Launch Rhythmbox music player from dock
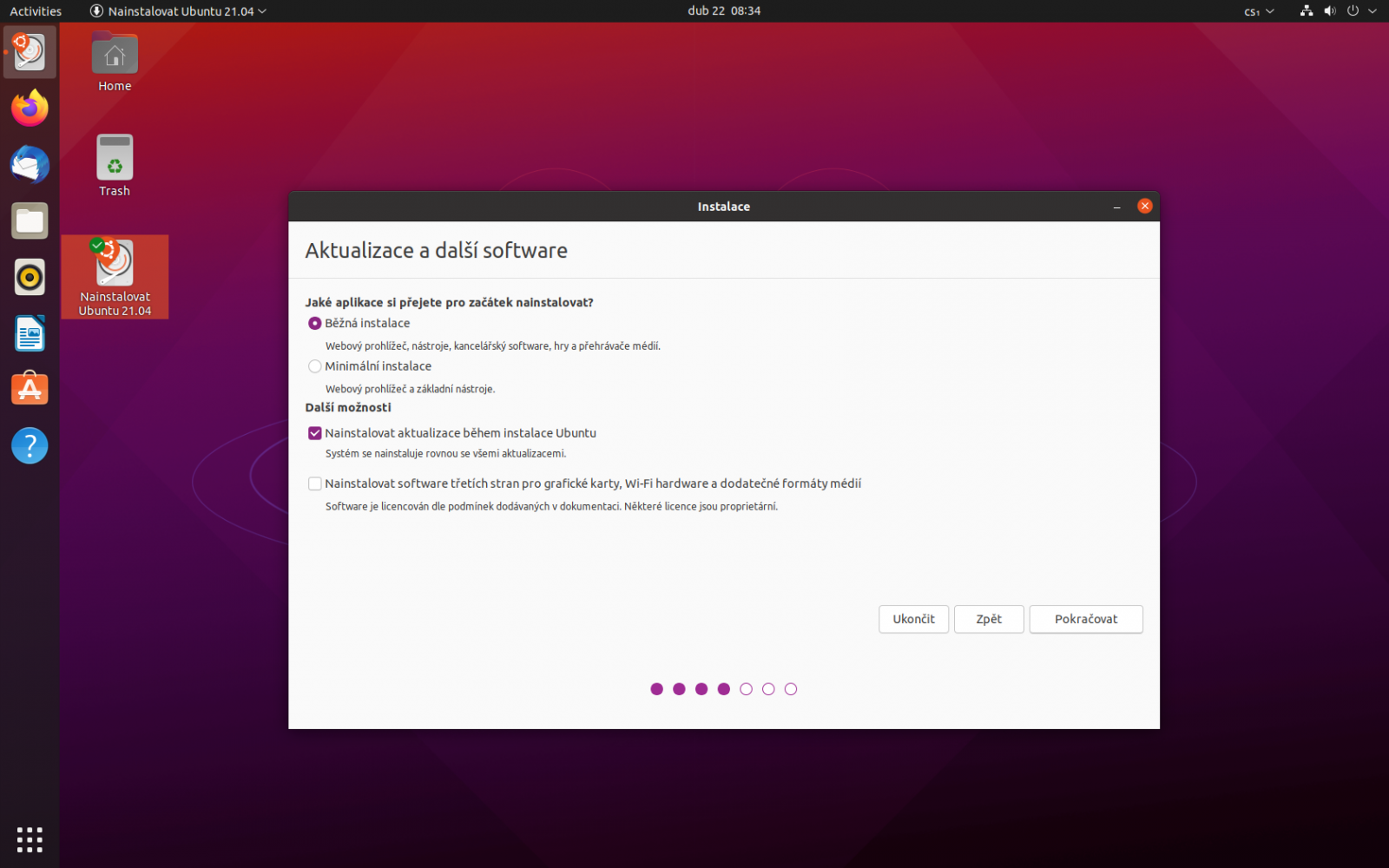Screen dimensions: 1389x868 tap(30, 278)
